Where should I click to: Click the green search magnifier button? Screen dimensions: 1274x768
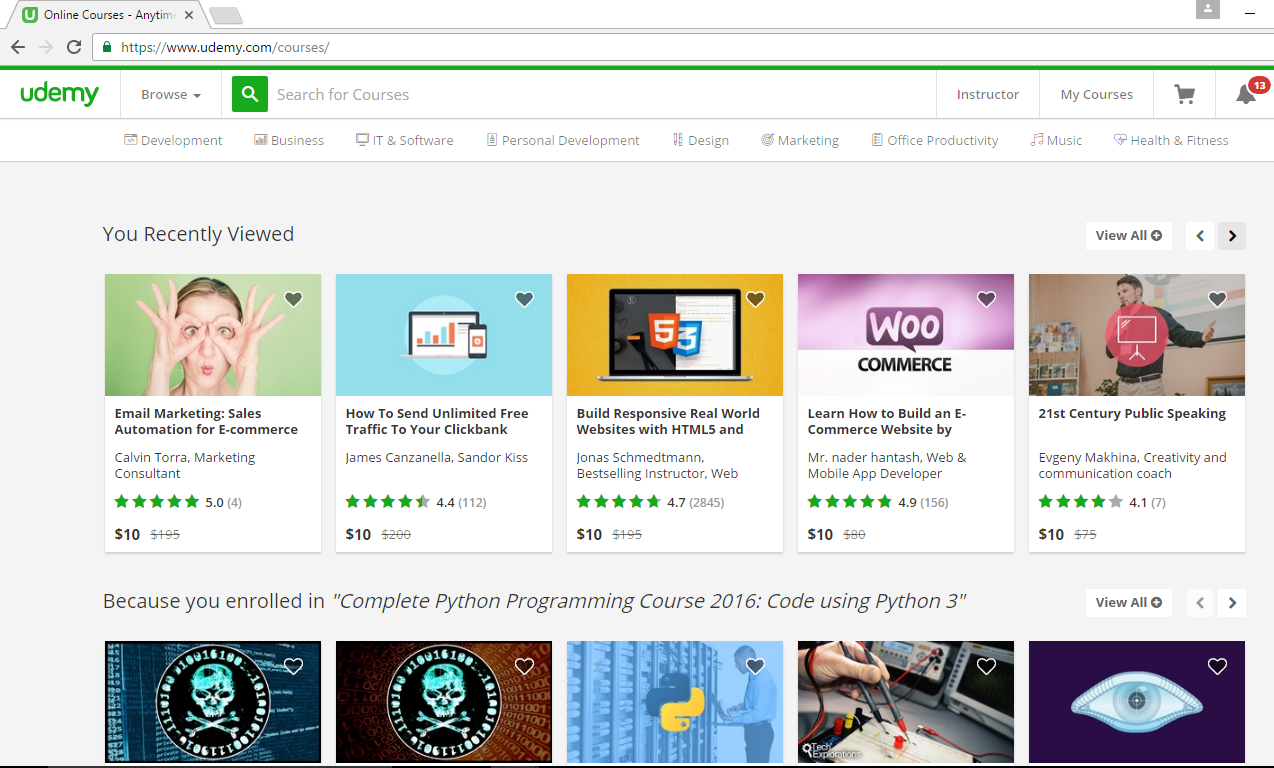pos(250,94)
